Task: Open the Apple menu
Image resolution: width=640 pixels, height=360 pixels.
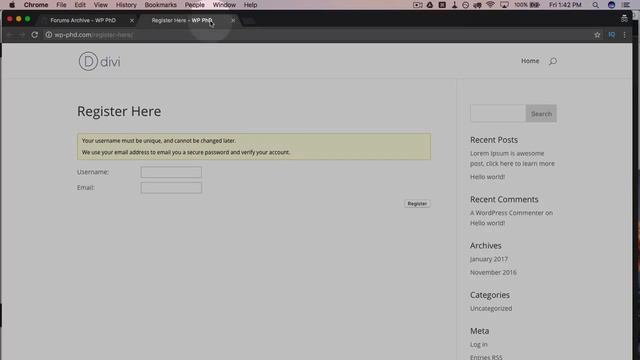Action: (12, 5)
